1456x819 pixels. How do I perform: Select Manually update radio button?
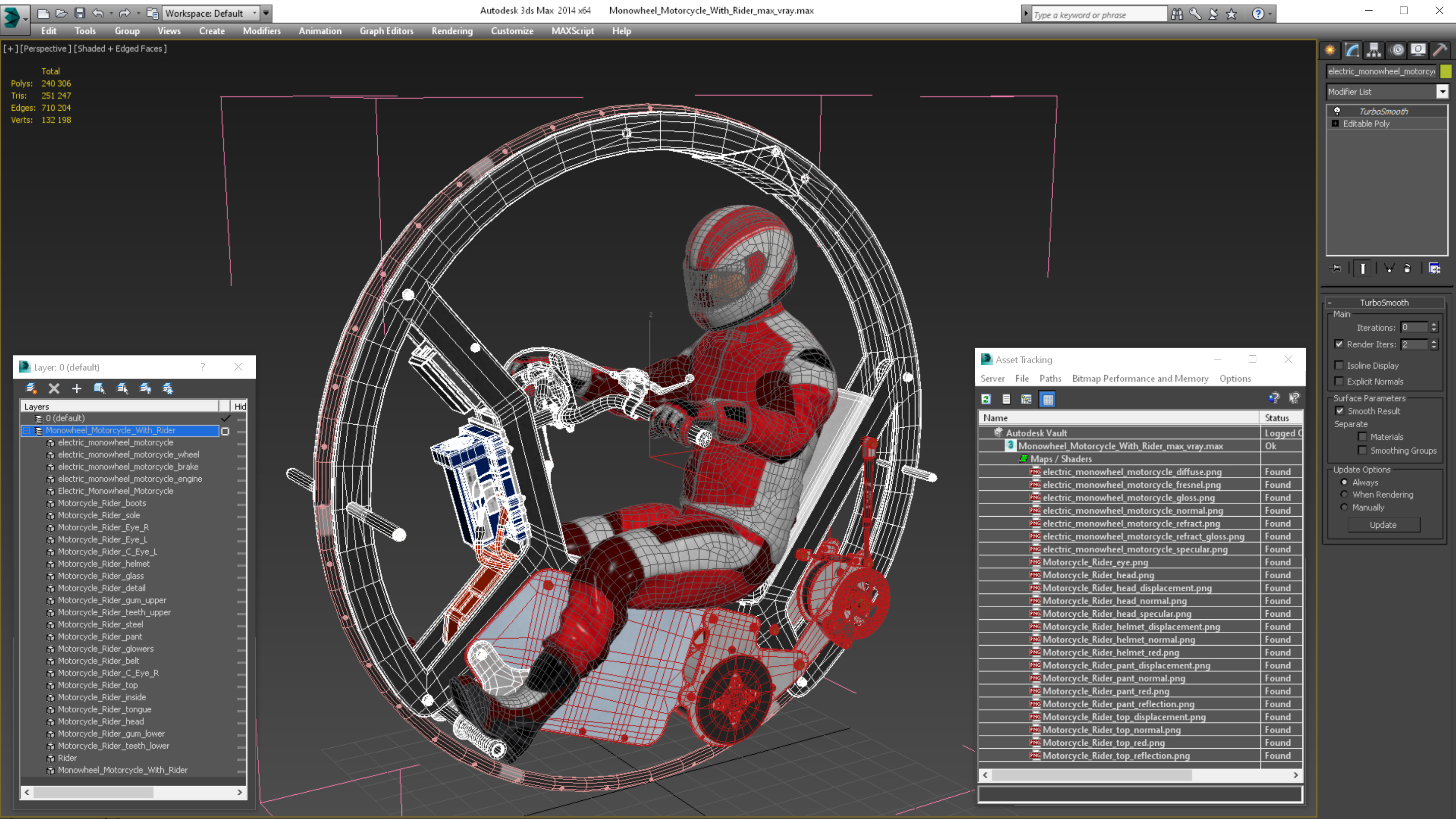pos(1345,507)
